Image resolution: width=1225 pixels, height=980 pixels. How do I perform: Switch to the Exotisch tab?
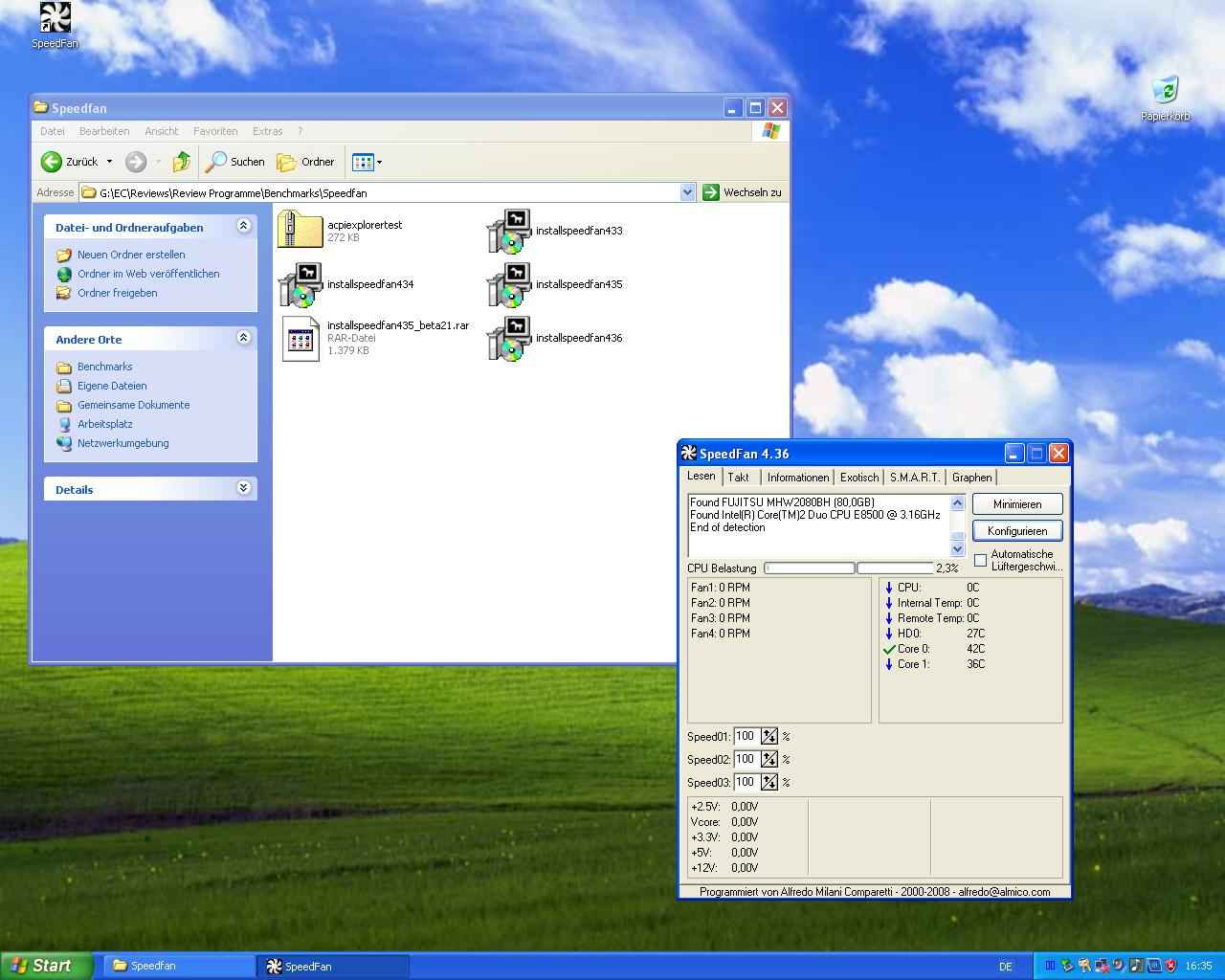click(x=859, y=478)
